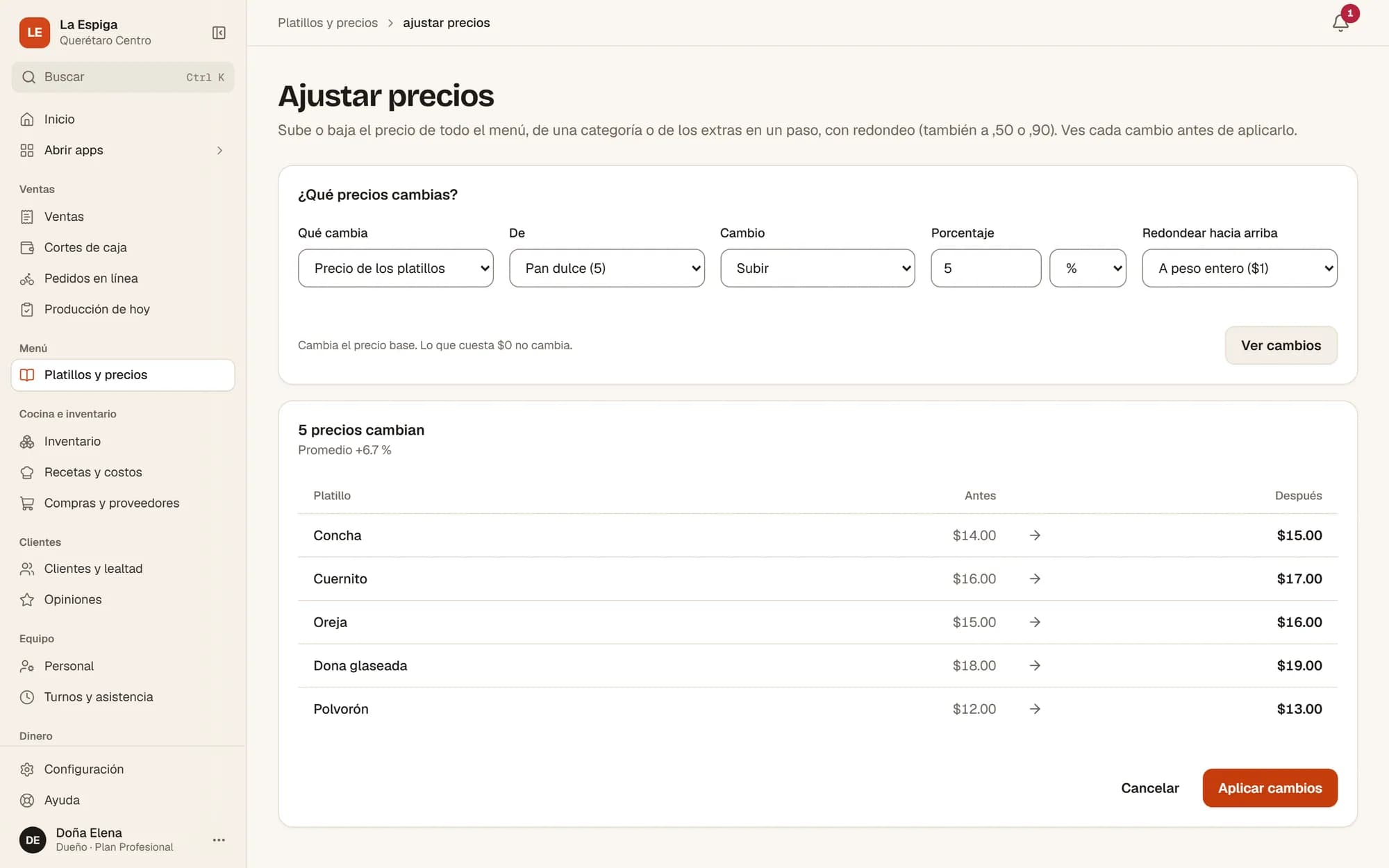The height and width of the screenshot is (868, 1389).
Task: Click the Oreja row name
Action: (x=330, y=622)
